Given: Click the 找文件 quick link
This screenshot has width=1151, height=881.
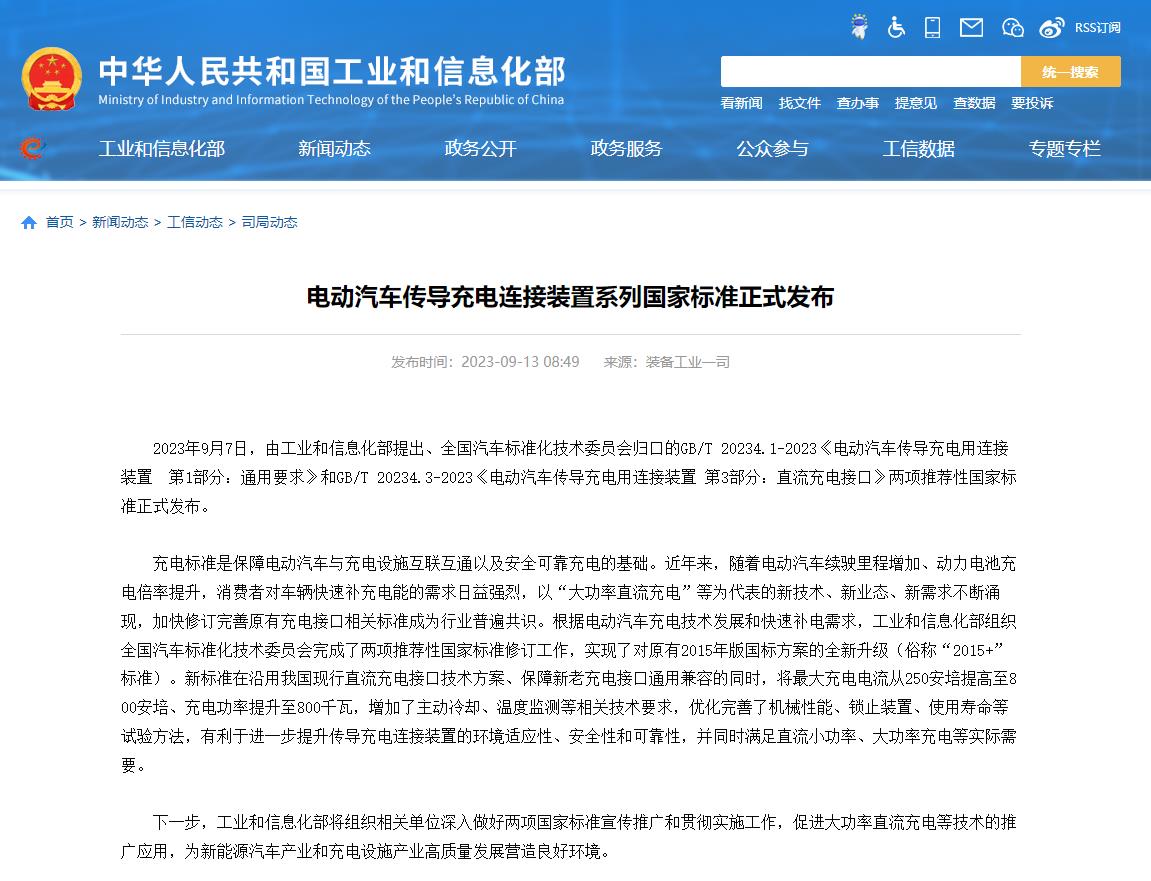Looking at the screenshot, I should click(799, 103).
